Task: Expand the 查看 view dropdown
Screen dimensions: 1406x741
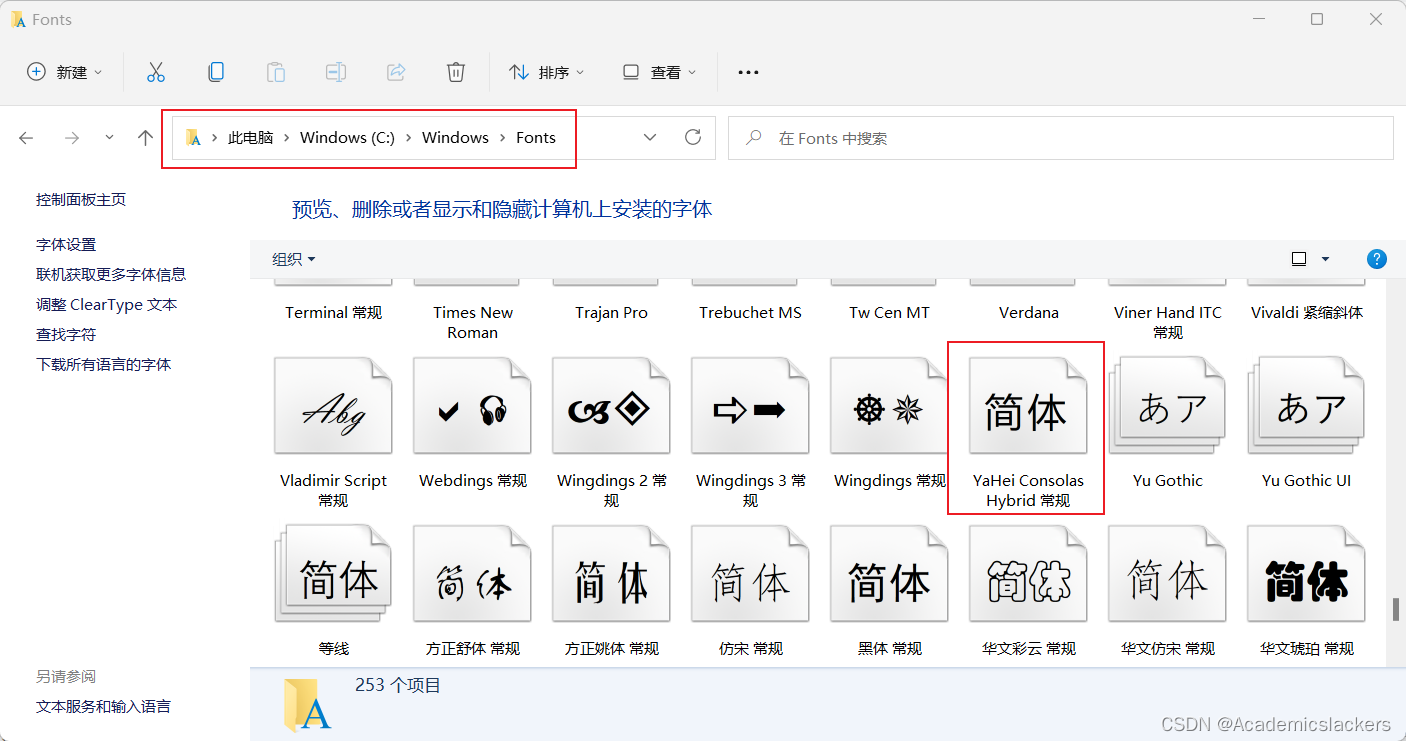Action: click(x=658, y=71)
